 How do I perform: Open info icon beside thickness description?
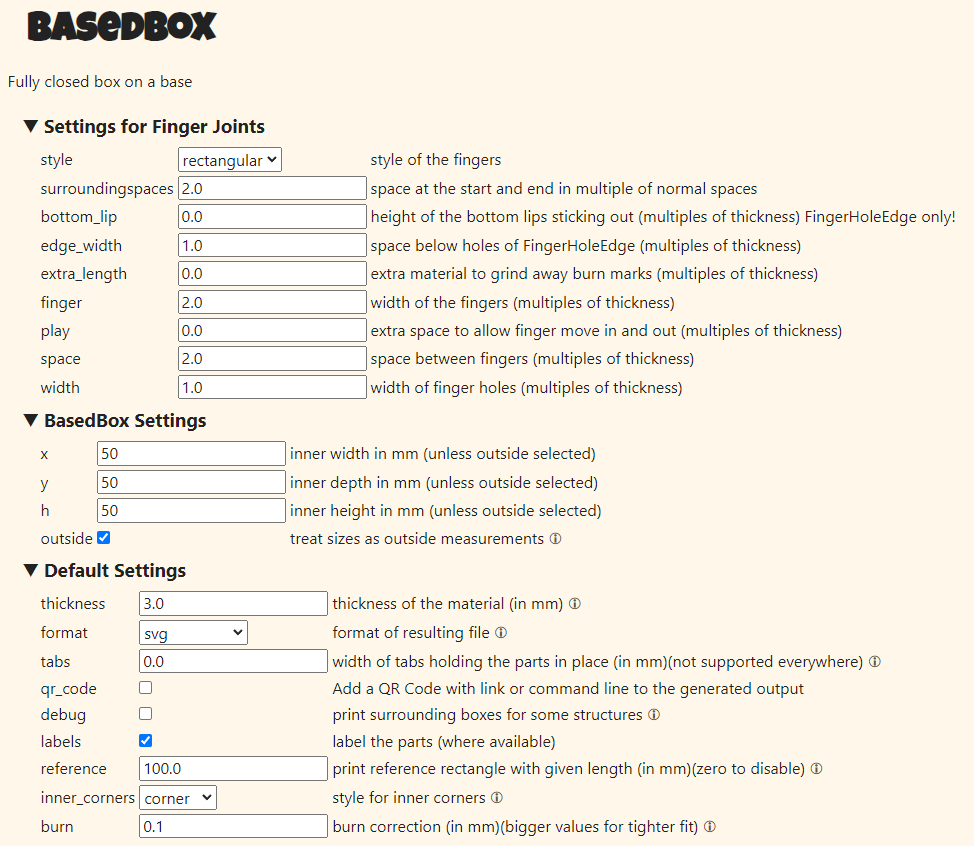[575, 604]
